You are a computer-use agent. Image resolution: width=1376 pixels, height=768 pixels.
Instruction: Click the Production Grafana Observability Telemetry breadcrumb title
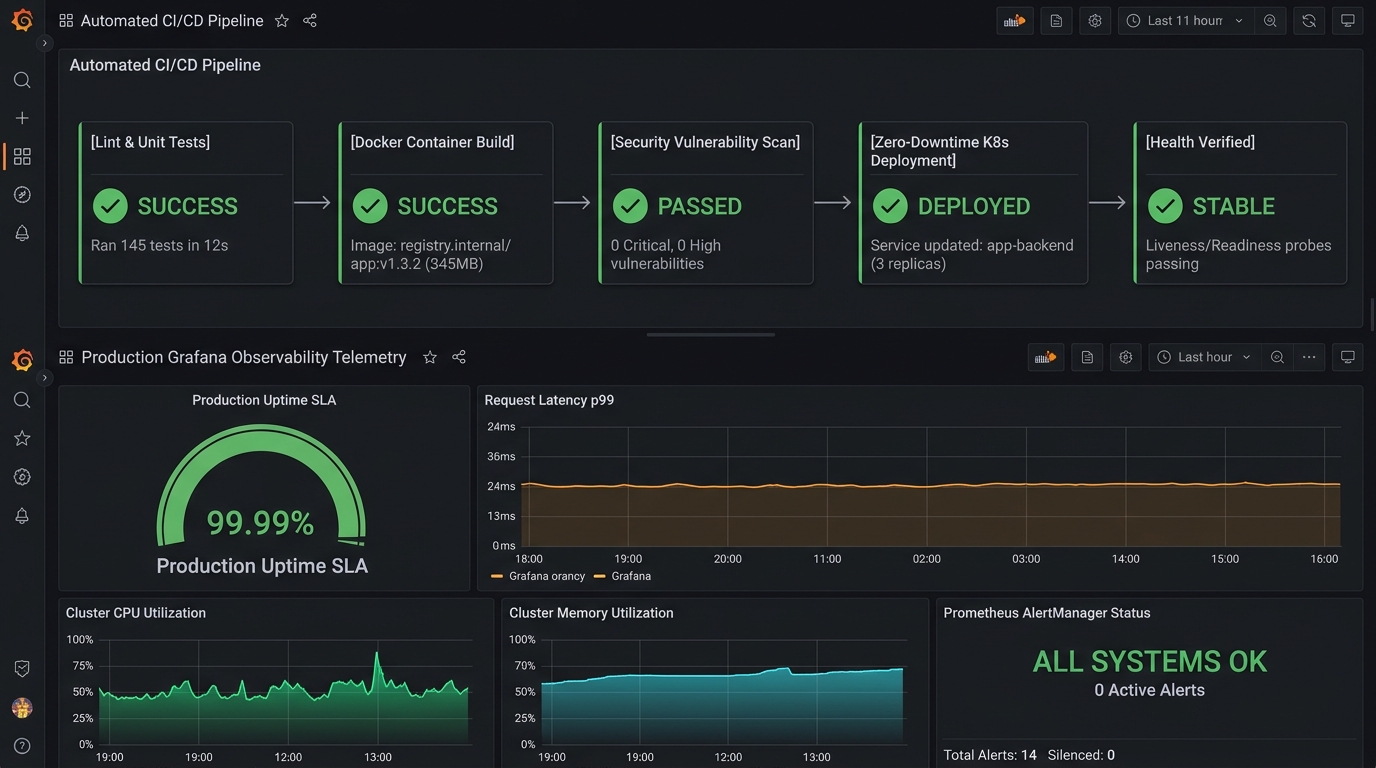[x=244, y=357]
